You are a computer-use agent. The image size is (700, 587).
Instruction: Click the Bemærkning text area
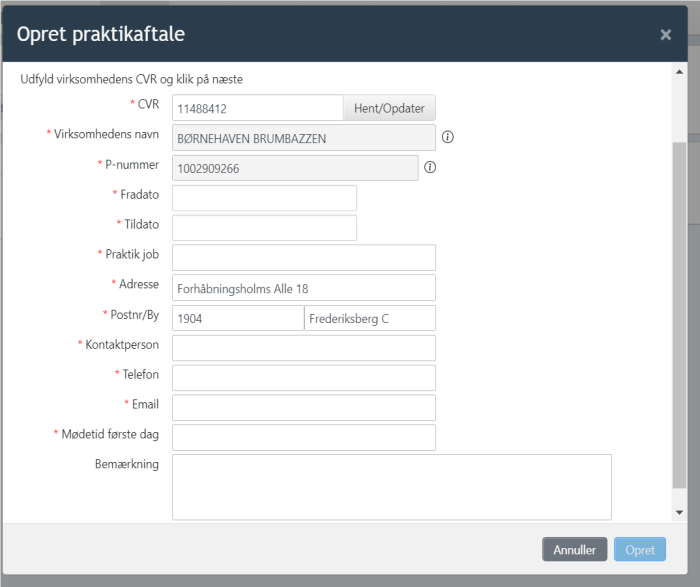(392, 487)
